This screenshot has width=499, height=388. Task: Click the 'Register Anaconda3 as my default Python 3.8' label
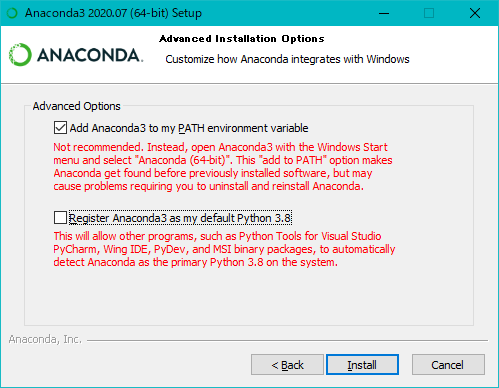(180, 218)
